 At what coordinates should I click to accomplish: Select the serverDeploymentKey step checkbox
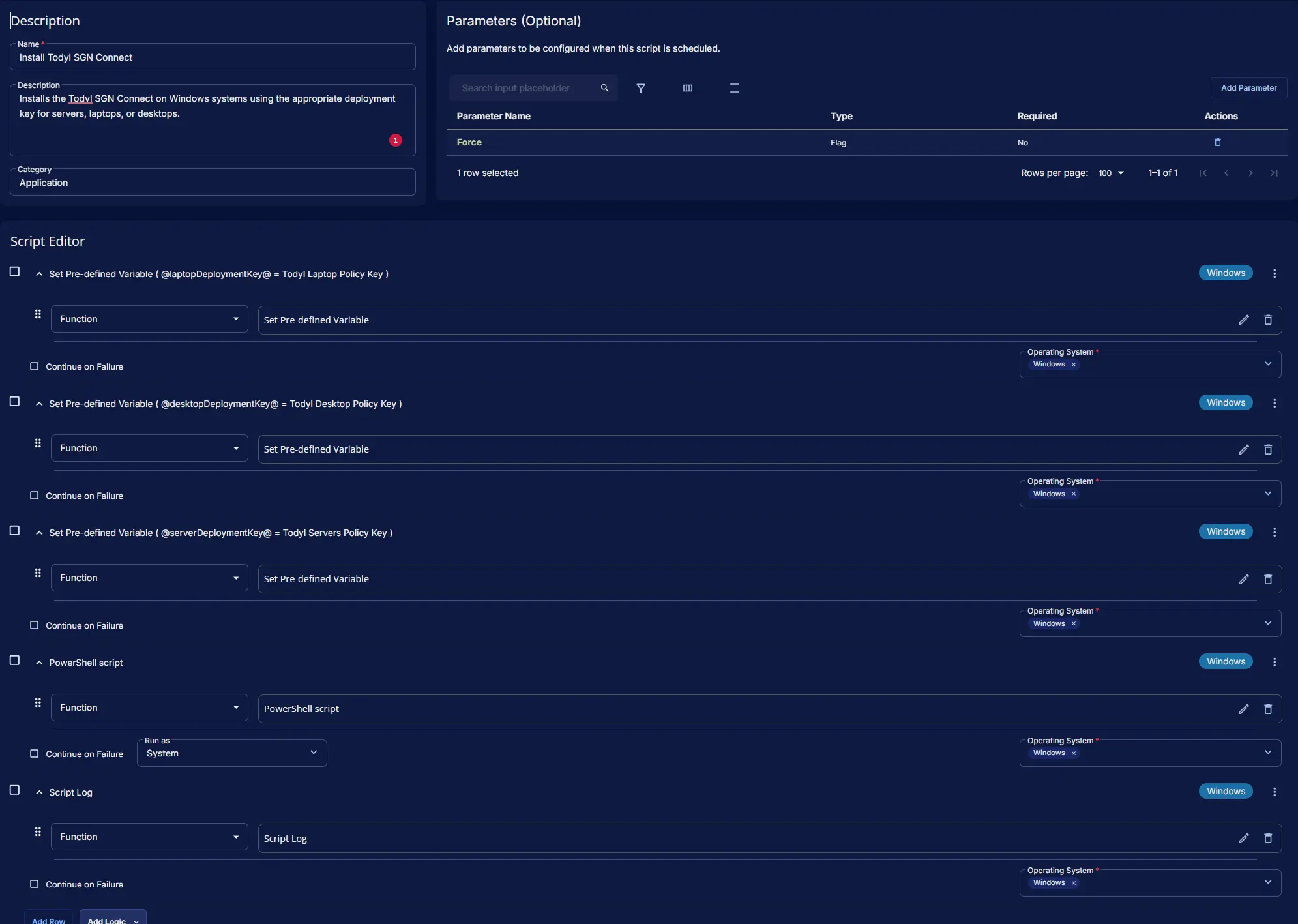[x=15, y=531]
